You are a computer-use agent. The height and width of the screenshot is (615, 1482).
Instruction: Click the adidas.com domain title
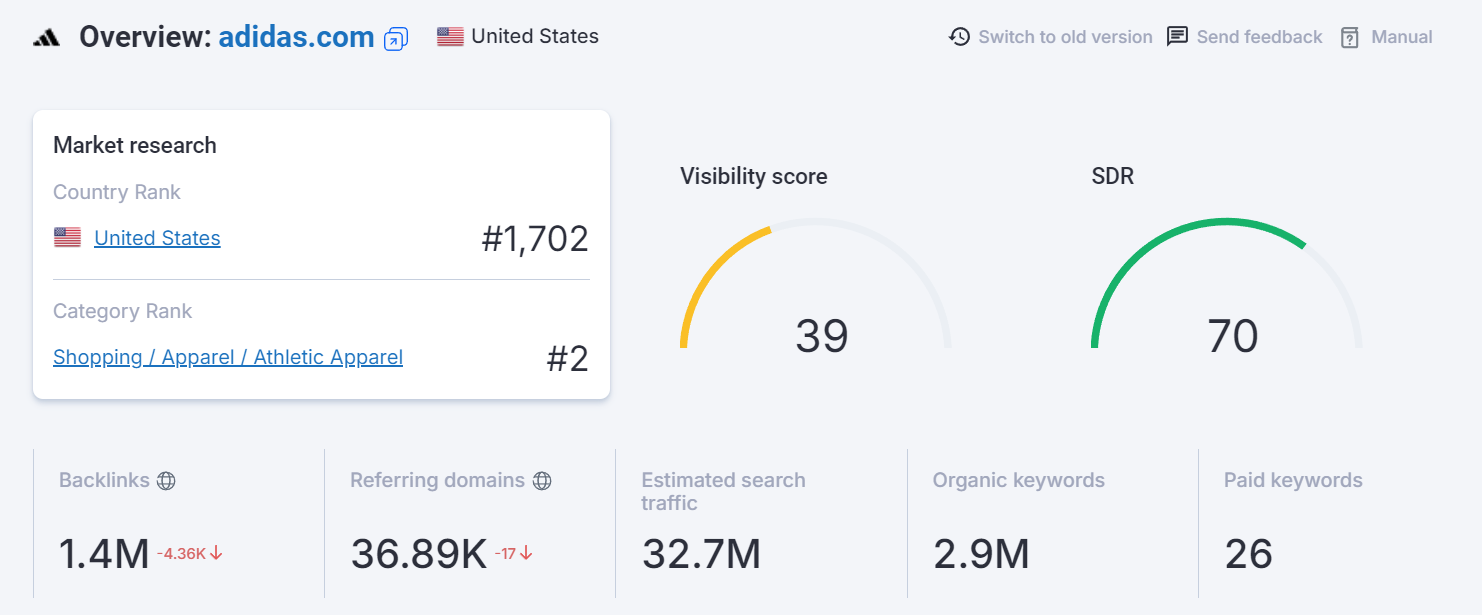295,37
